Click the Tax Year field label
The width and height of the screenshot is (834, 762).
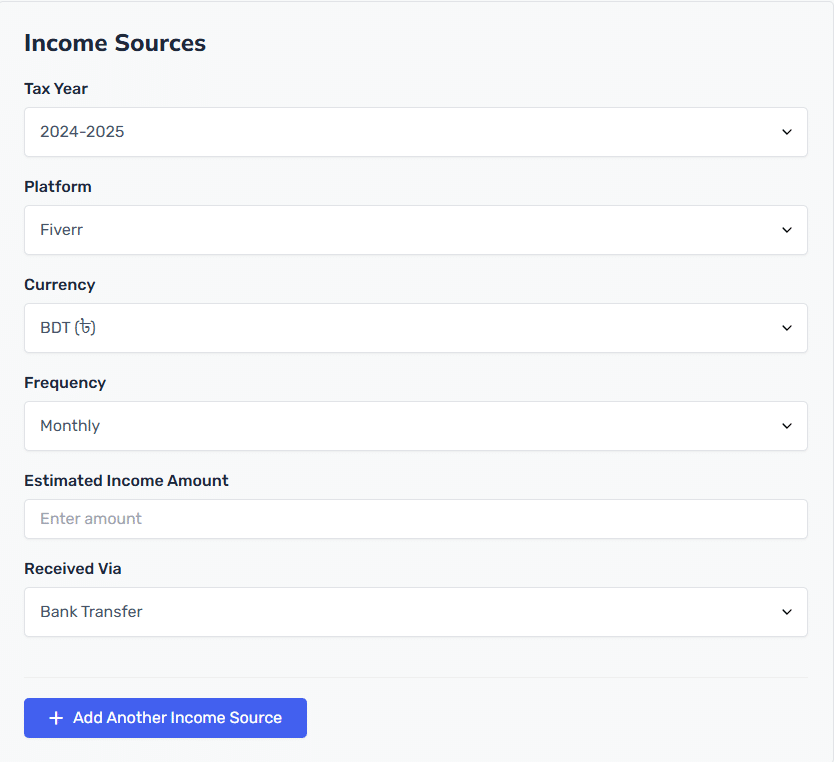pyautogui.click(x=56, y=89)
